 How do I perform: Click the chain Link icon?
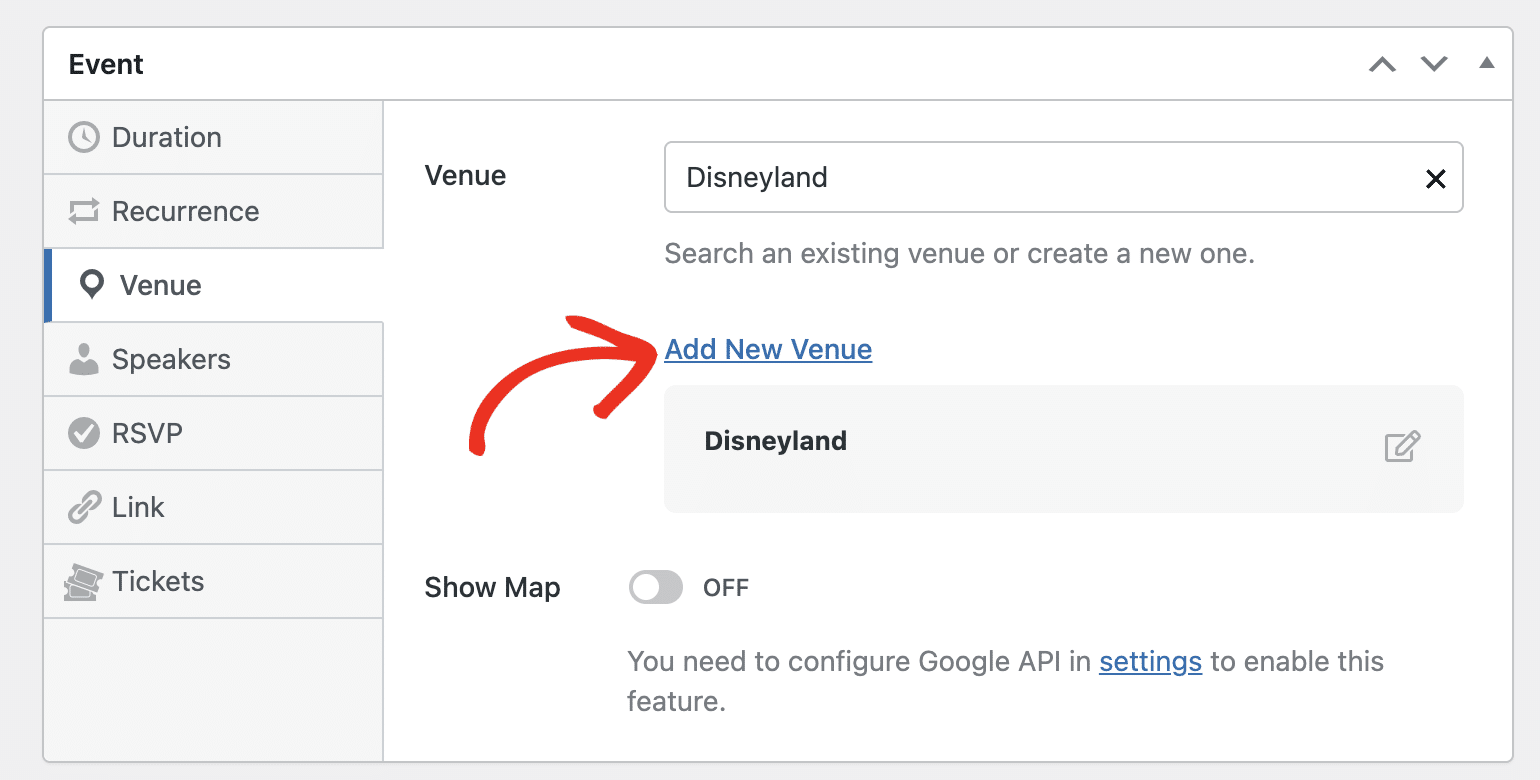click(83, 507)
